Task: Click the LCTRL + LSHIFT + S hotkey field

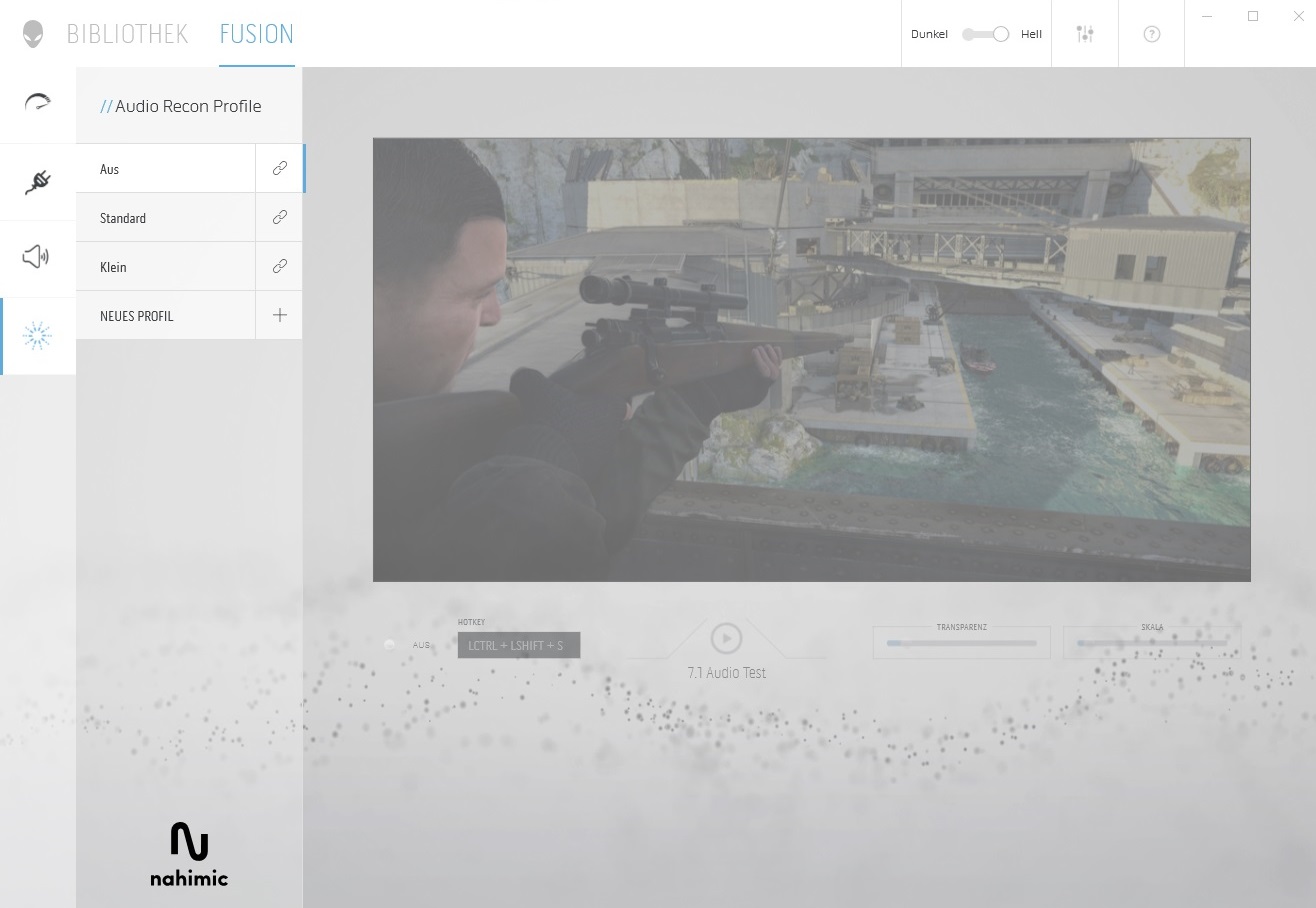Action: (x=519, y=646)
